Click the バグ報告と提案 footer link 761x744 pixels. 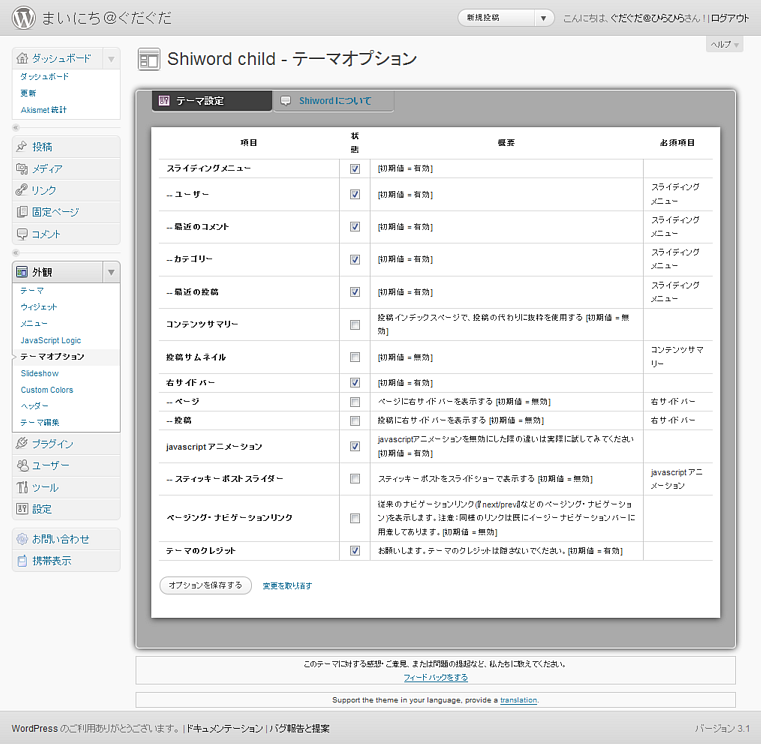[299, 728]
